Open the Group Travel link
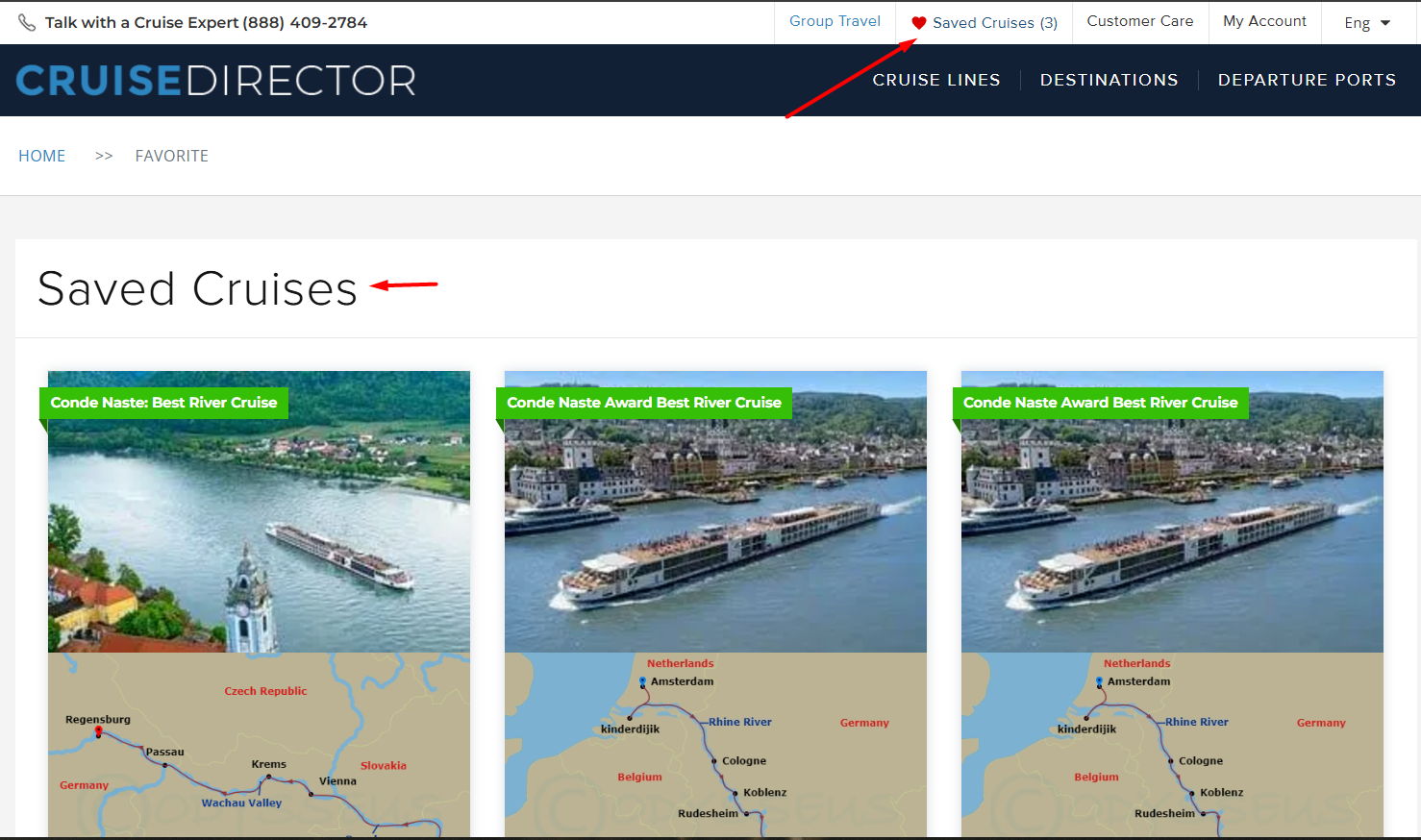The image size is (1421, 840). [835, 21]
